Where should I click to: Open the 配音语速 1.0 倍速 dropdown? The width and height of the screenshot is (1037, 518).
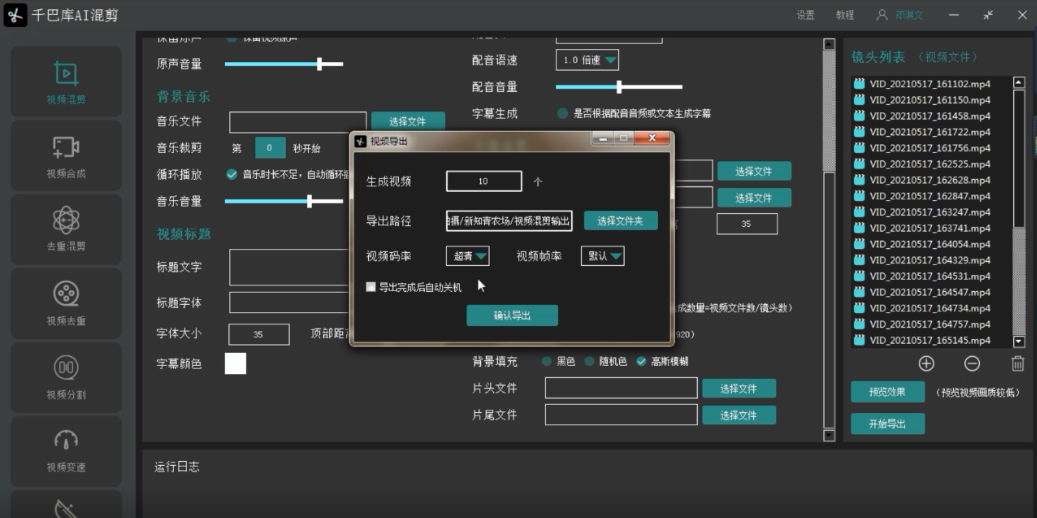tap(587, 60)
